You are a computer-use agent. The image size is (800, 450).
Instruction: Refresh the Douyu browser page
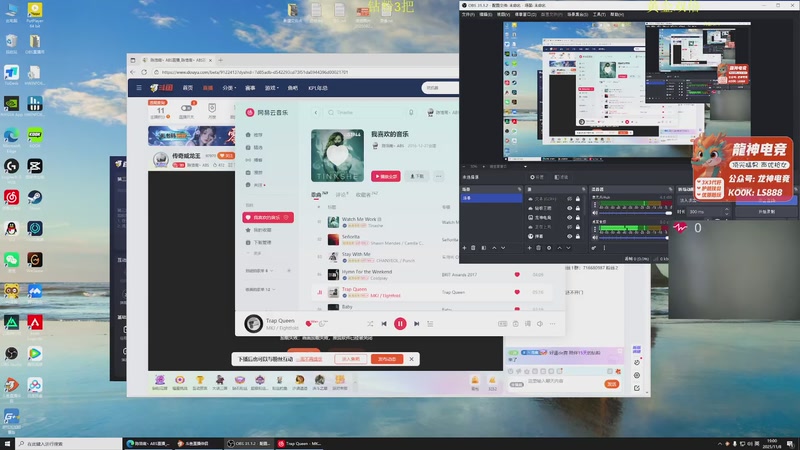click(144, 72)
